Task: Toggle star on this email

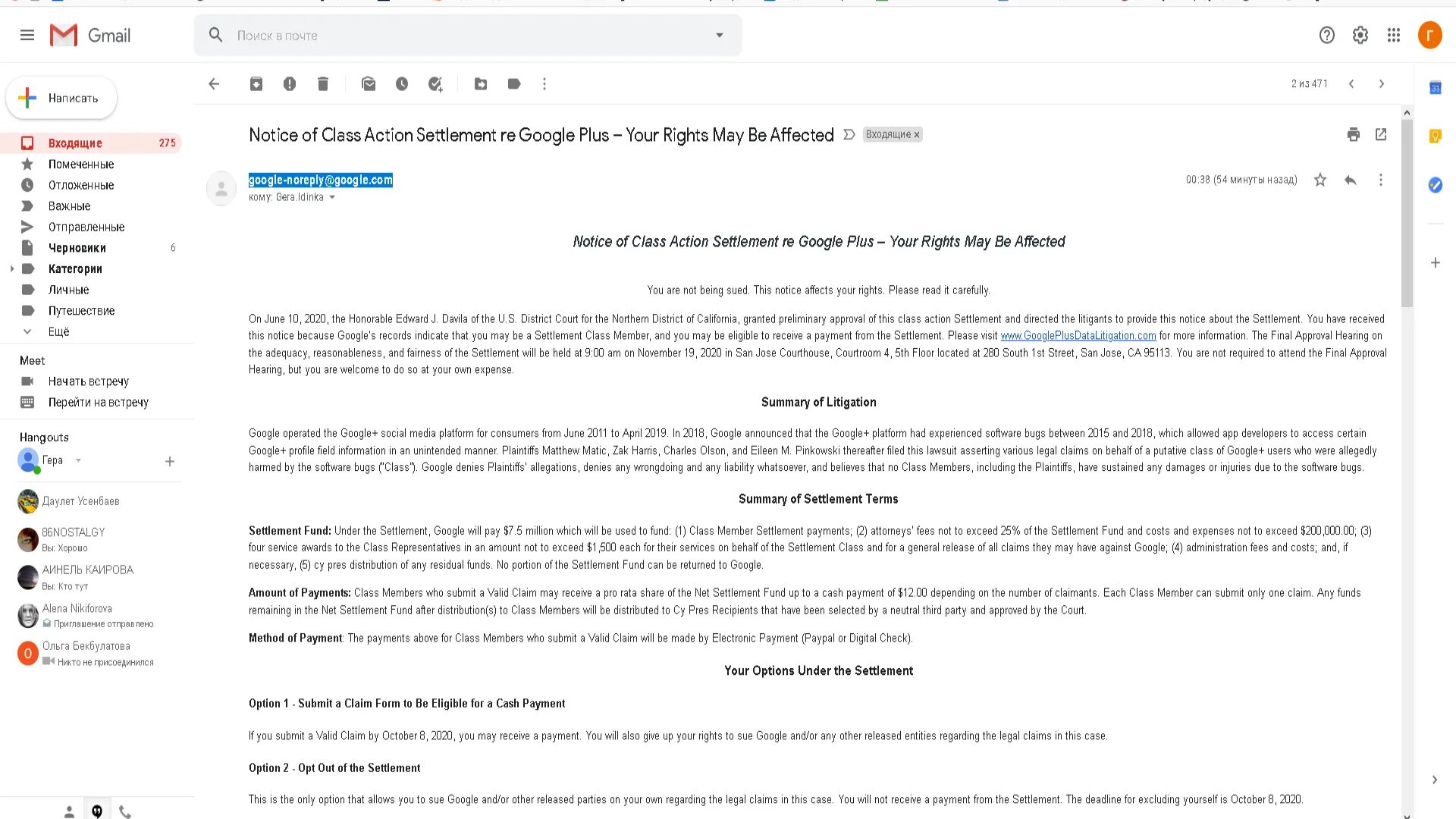Action: pyautogui.click(x=1320, y=179)
